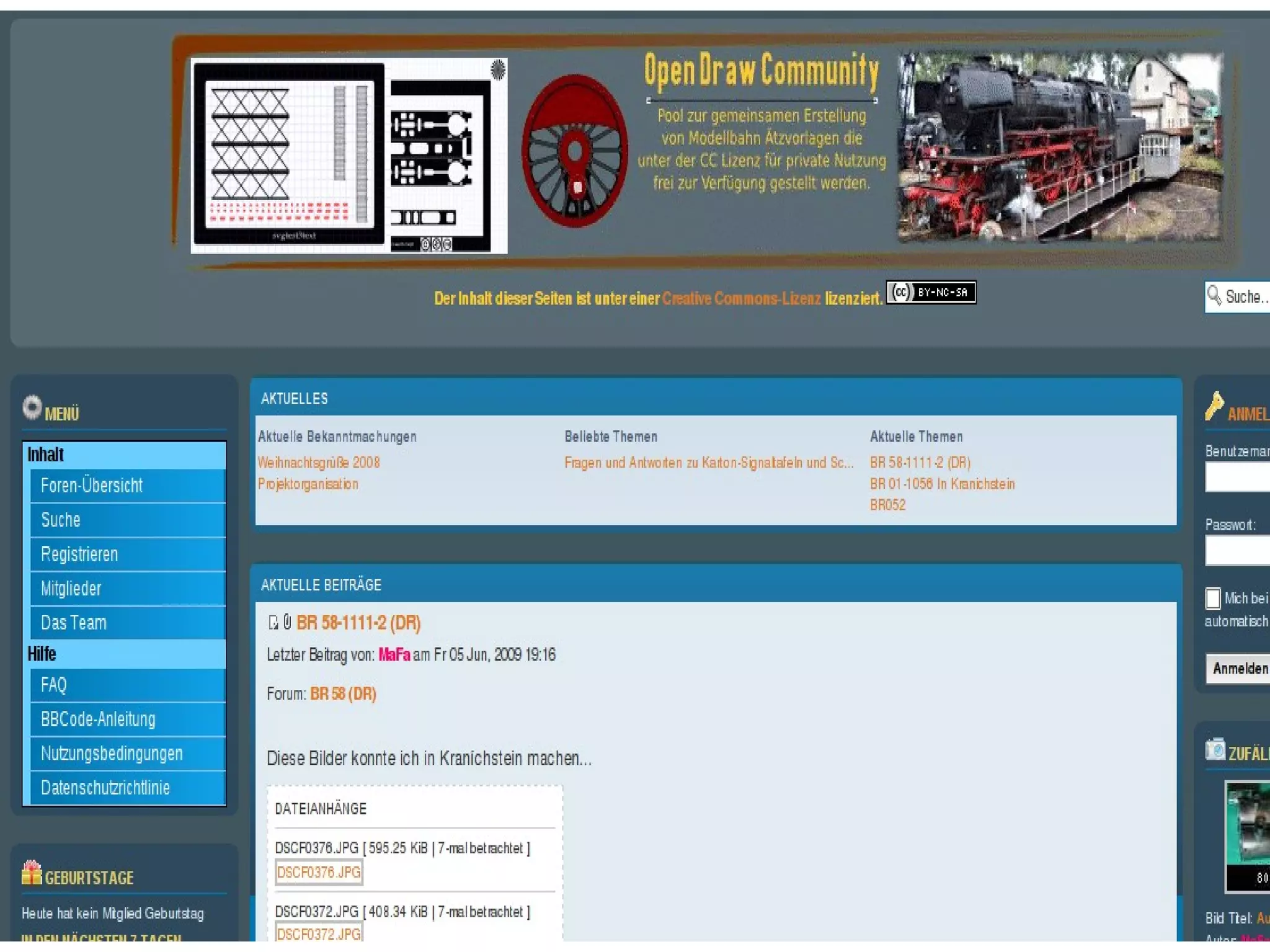Screen dimensions: 1270x952
Task: Open the Weihnachtsgrüße 2008 announcement link
Action: [319, 462]
